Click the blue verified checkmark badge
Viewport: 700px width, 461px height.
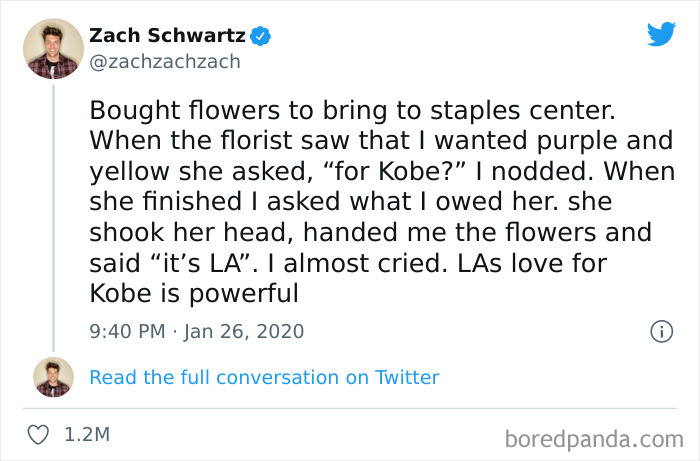point(261,36)
